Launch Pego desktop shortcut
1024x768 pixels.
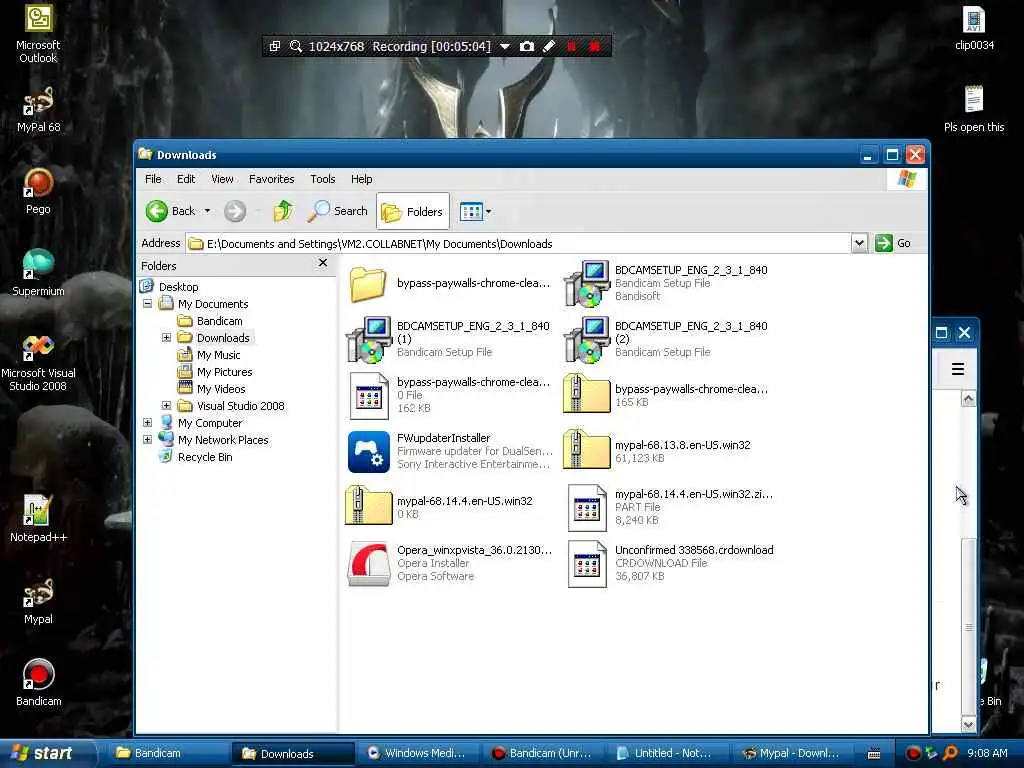[x=38, y=191]
